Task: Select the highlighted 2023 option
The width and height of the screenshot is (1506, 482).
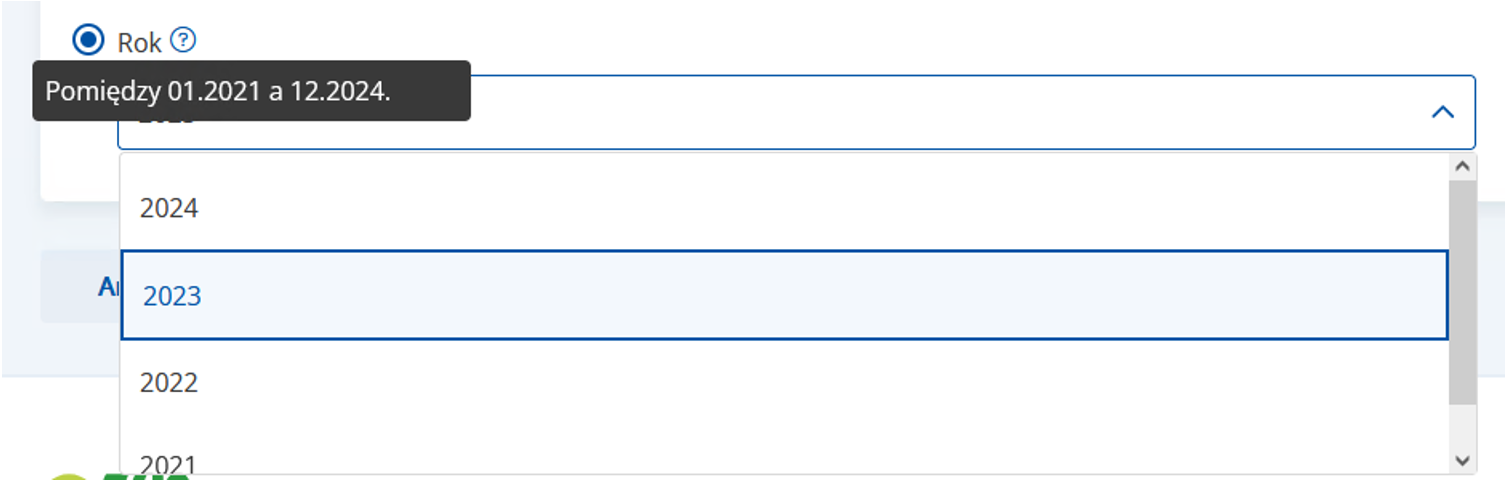Action: click(172, 296)
